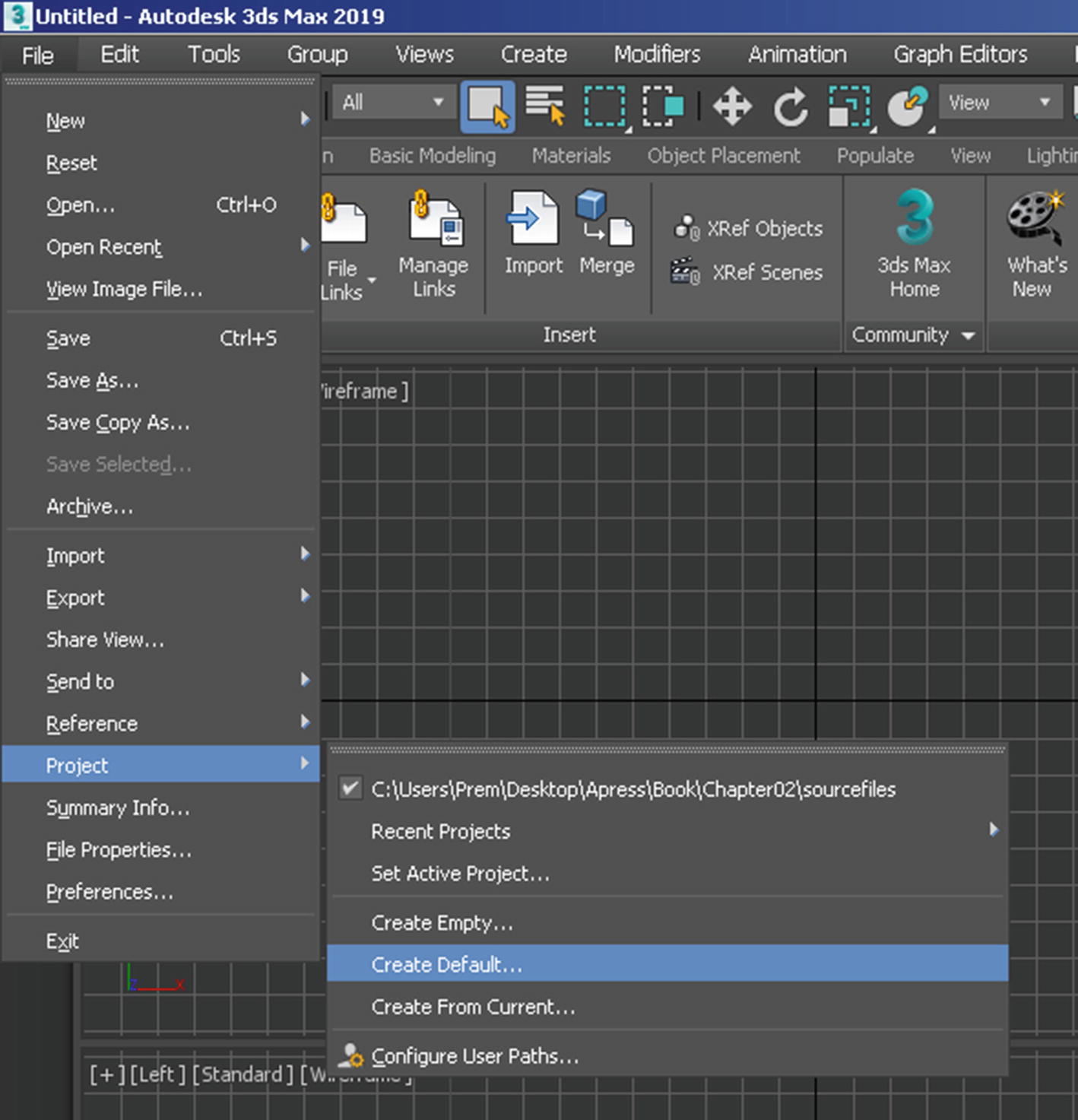This screenshot has height=1120, width=1078.
Task: Open the Modifiers menu
Action: (657, 55)
